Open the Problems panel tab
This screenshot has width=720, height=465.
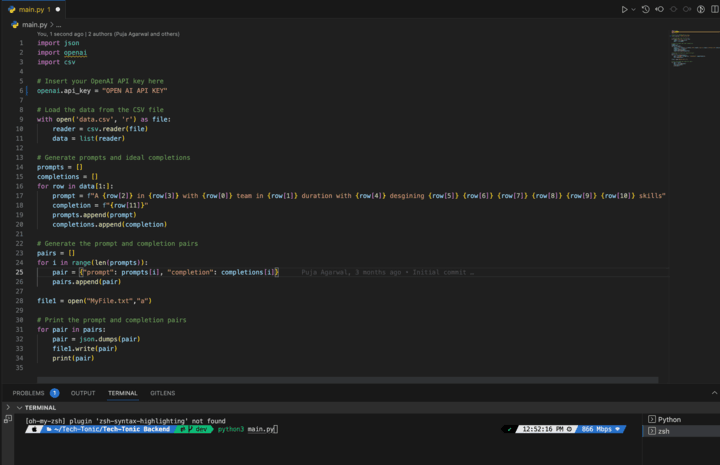(28, 393)
